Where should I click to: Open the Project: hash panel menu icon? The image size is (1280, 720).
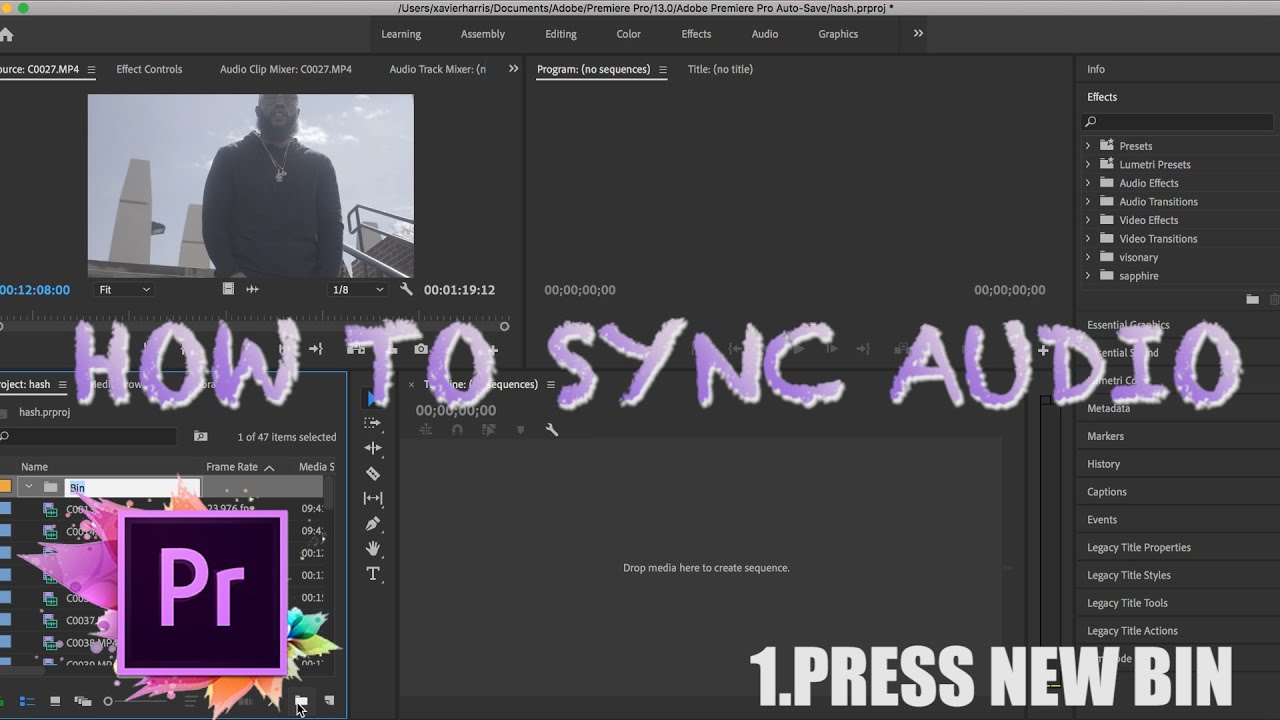[x=62, y=385]
